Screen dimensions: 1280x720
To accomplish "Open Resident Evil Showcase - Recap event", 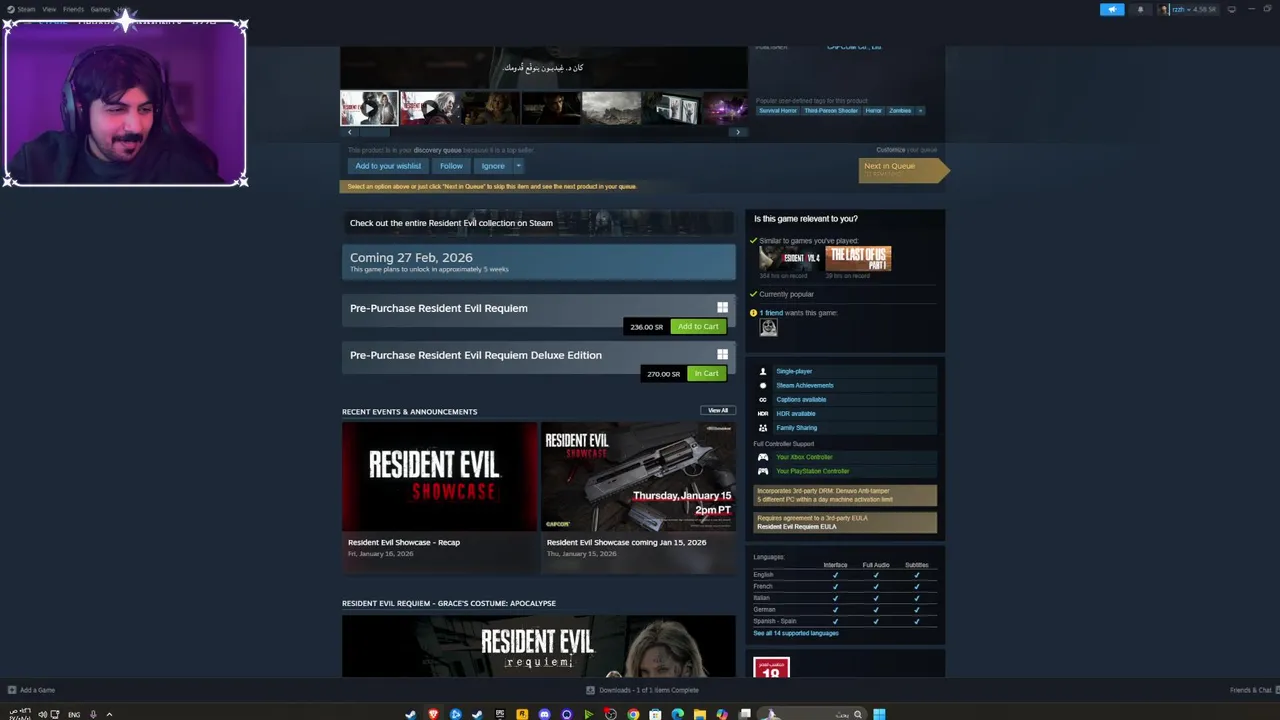I will [x=439, y=497].
